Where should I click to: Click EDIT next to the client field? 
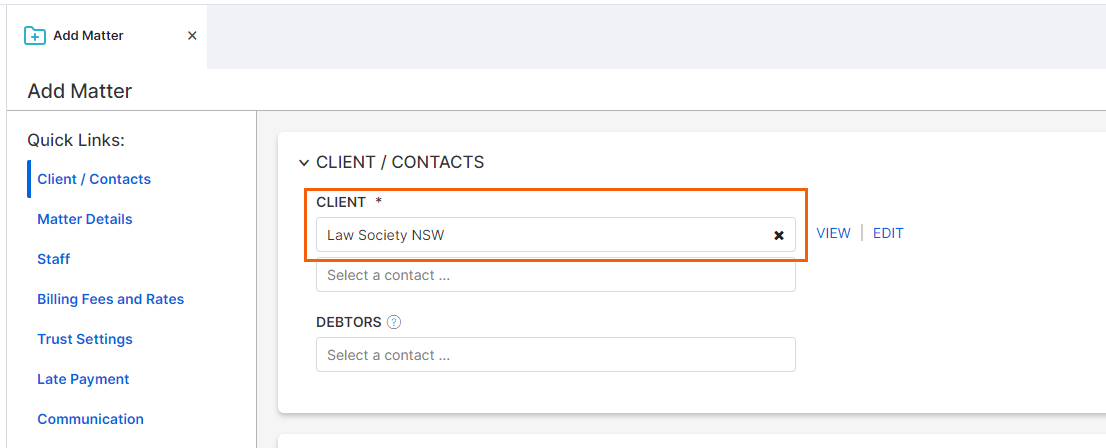click(888, 234)
